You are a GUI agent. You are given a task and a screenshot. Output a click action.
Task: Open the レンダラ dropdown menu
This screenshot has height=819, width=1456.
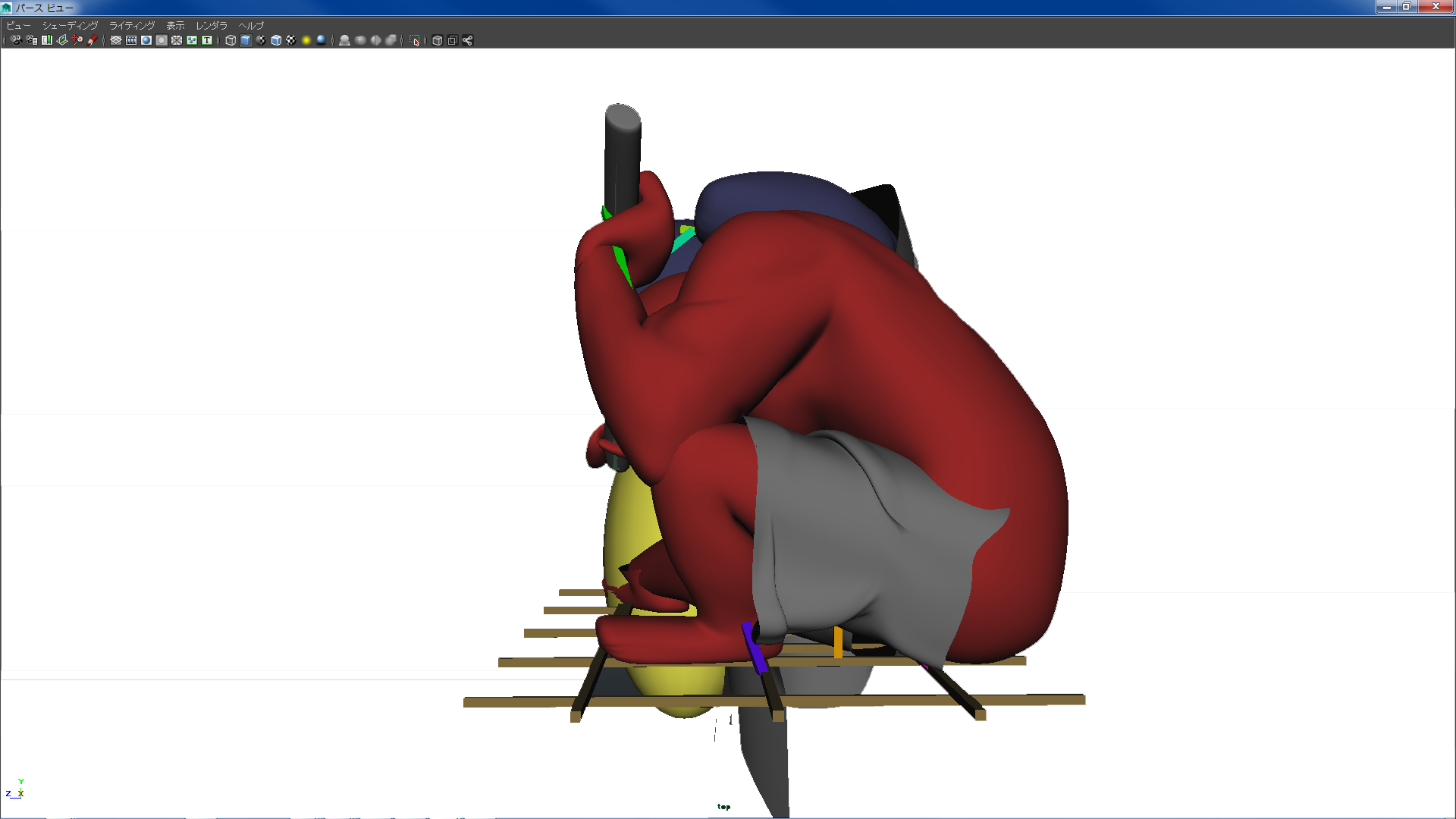212,26
